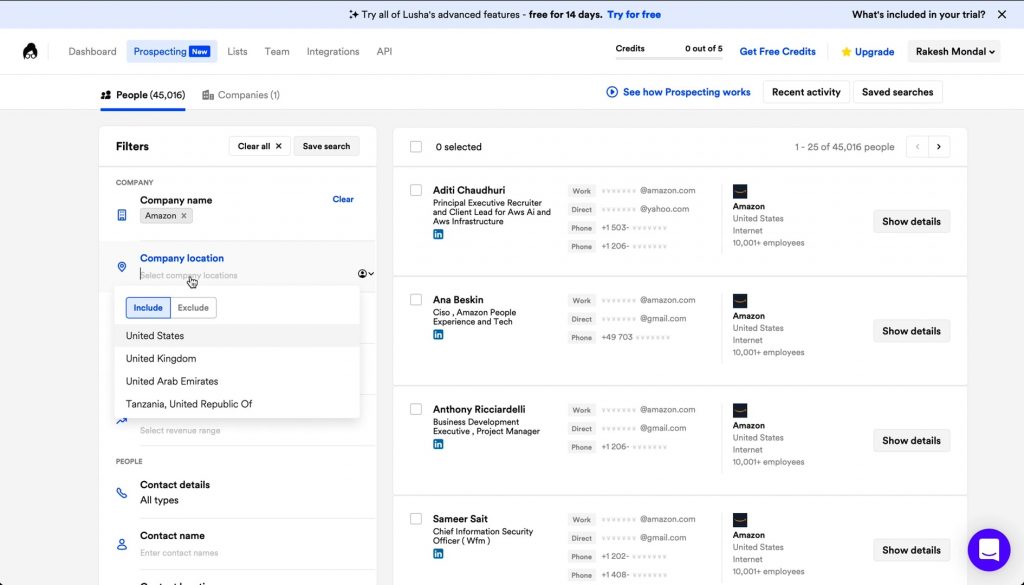Open the Integrations menu item
Screen dimensions: 1024x585
[x=332, y=51]
